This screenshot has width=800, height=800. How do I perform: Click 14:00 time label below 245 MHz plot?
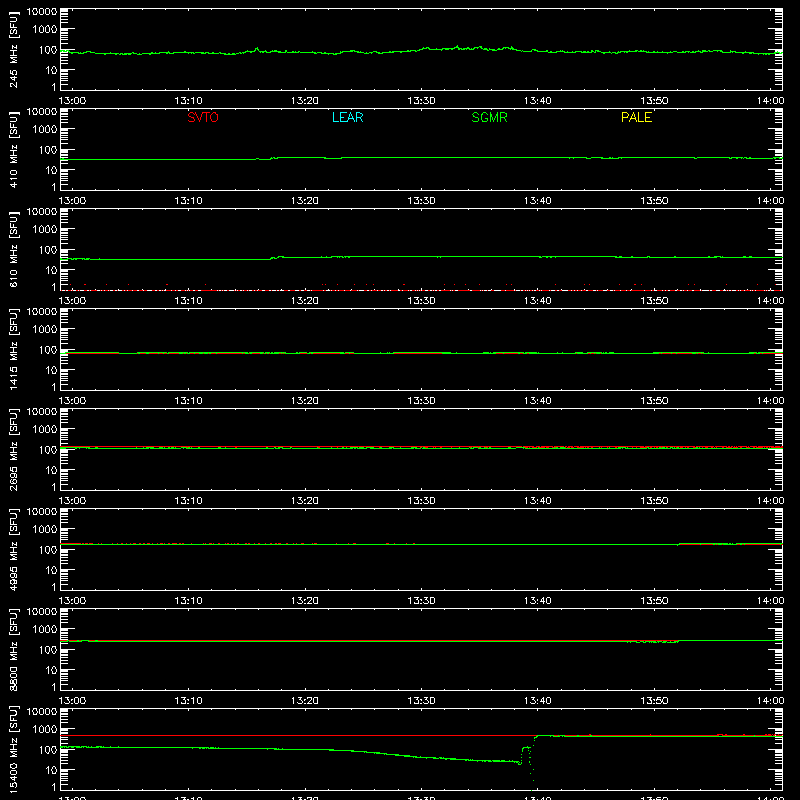pyautogui.click(x=770, y=101)
